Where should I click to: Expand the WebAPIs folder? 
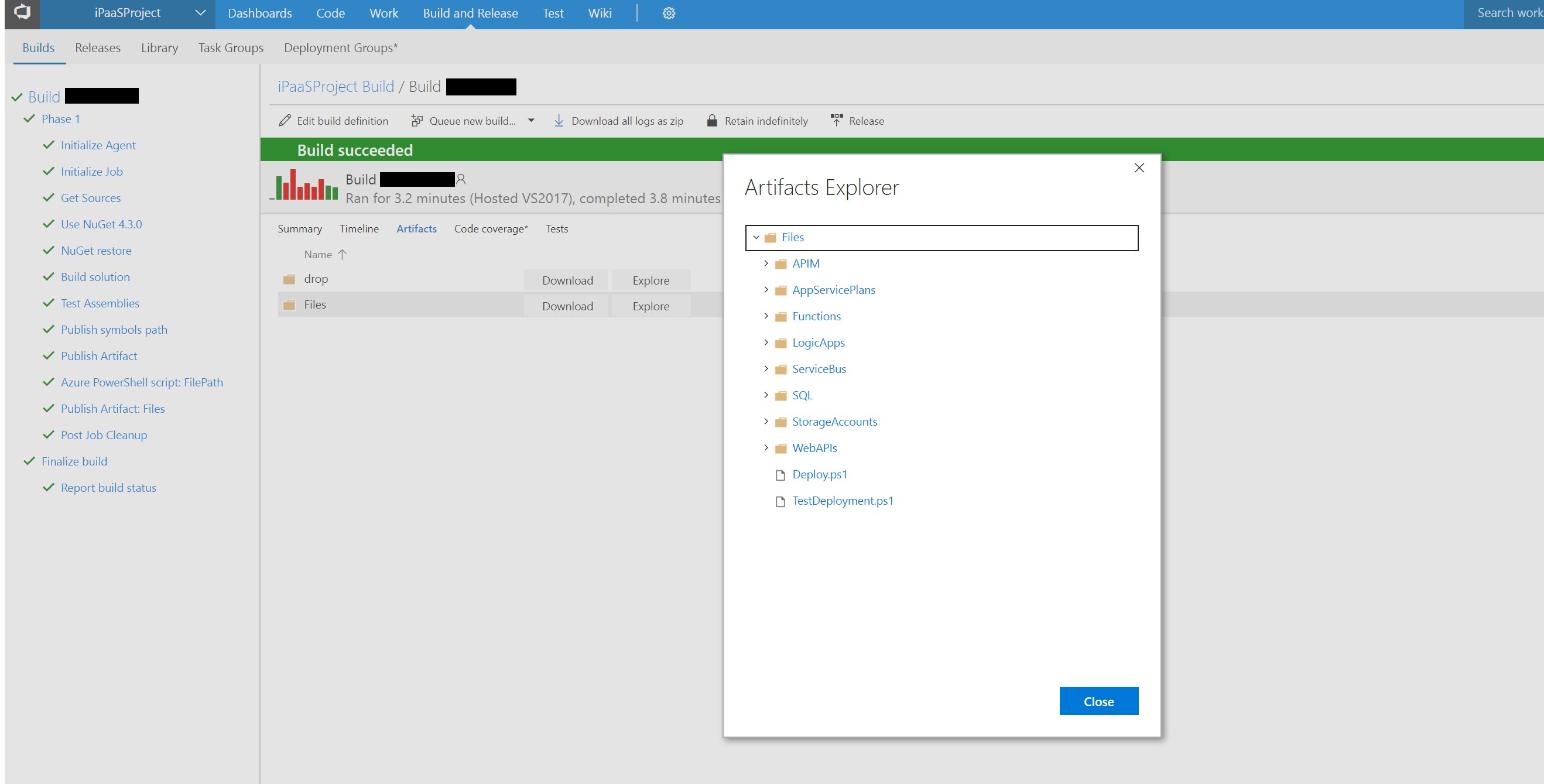coord(765,448)
